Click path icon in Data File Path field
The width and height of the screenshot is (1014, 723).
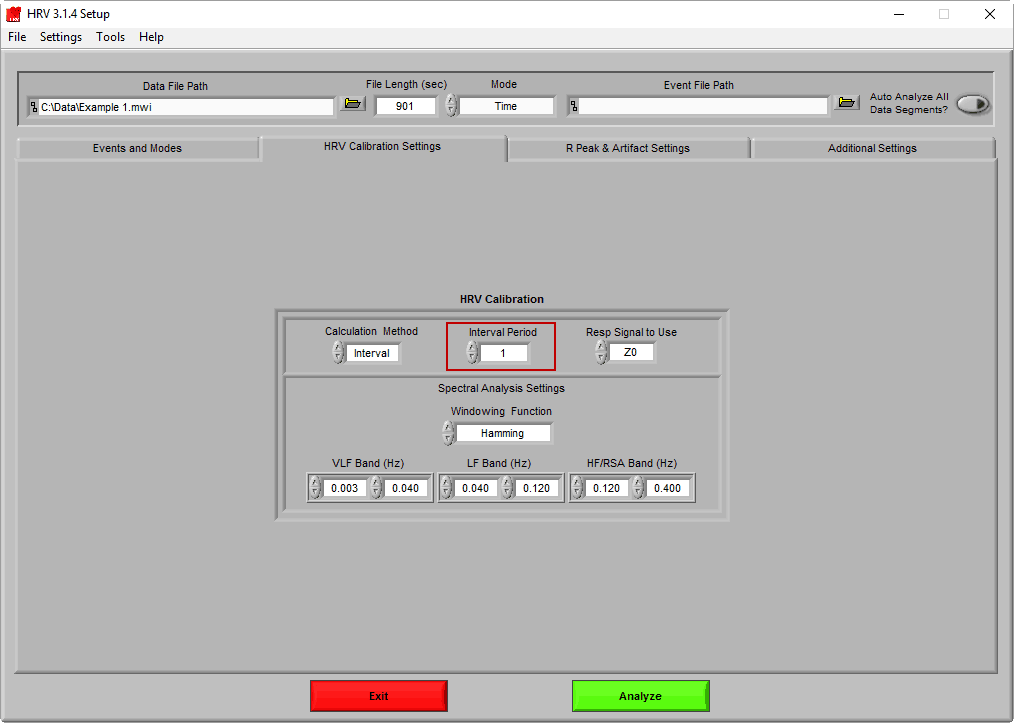point(34,107)
